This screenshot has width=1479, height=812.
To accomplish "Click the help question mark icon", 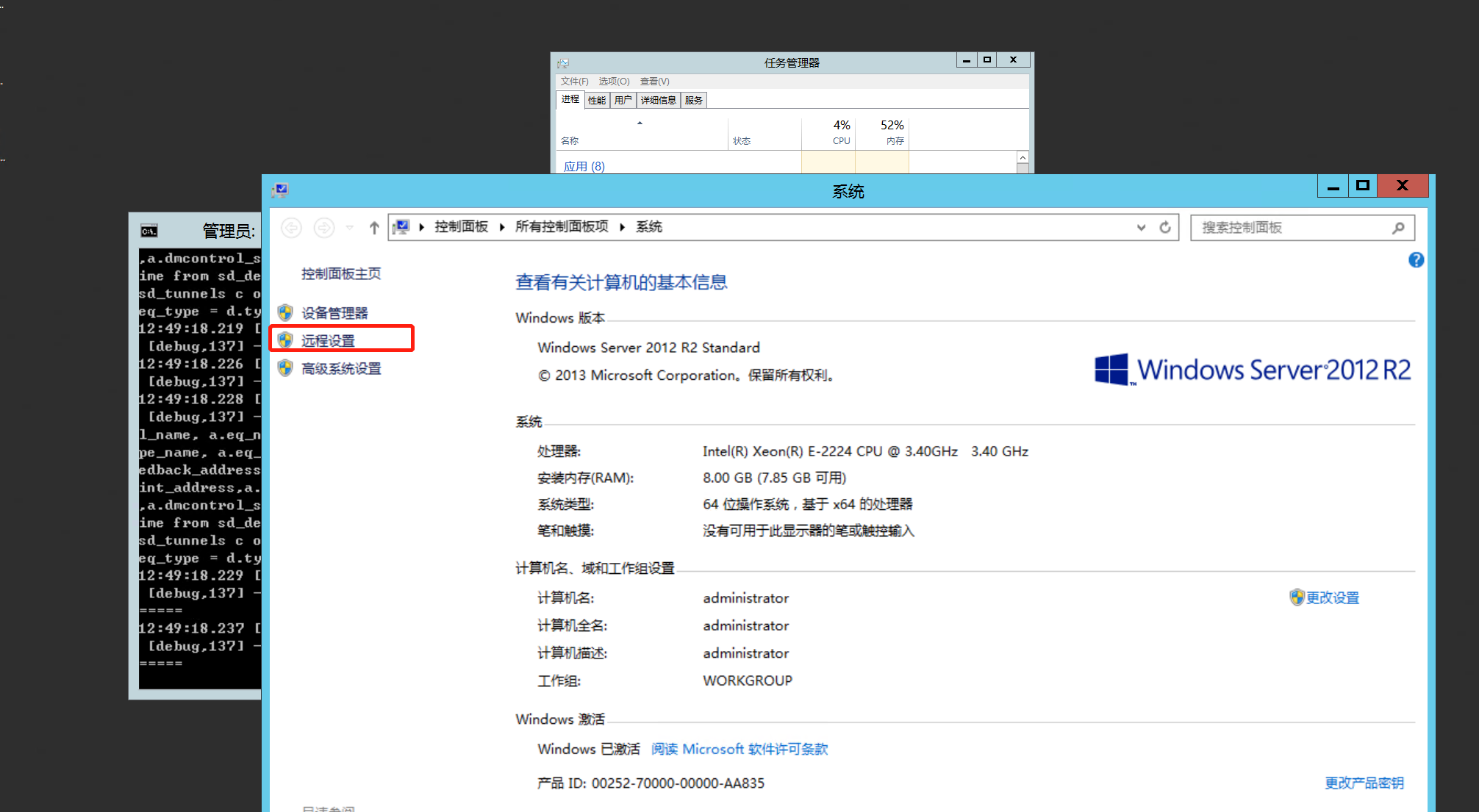I will pos(1416,260).
